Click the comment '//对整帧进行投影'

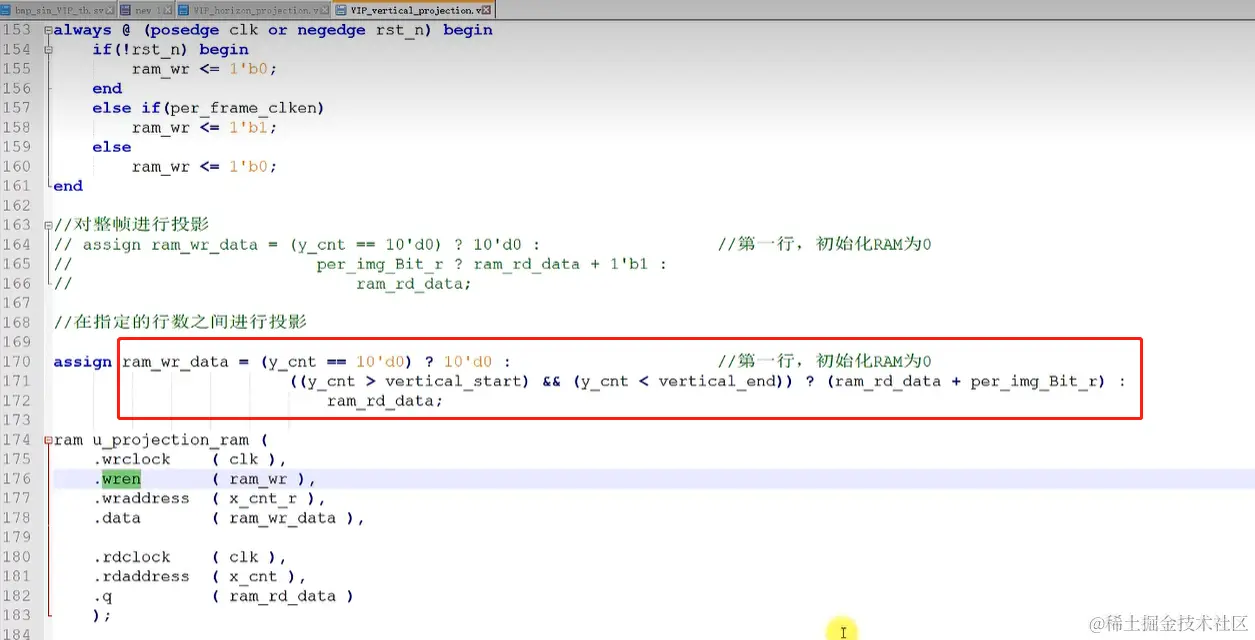(x=131, y=225)
